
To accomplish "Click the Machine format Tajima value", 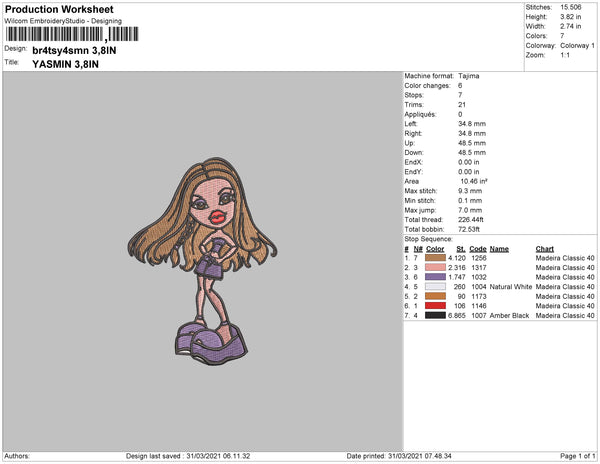I will [x=469, y=76].
